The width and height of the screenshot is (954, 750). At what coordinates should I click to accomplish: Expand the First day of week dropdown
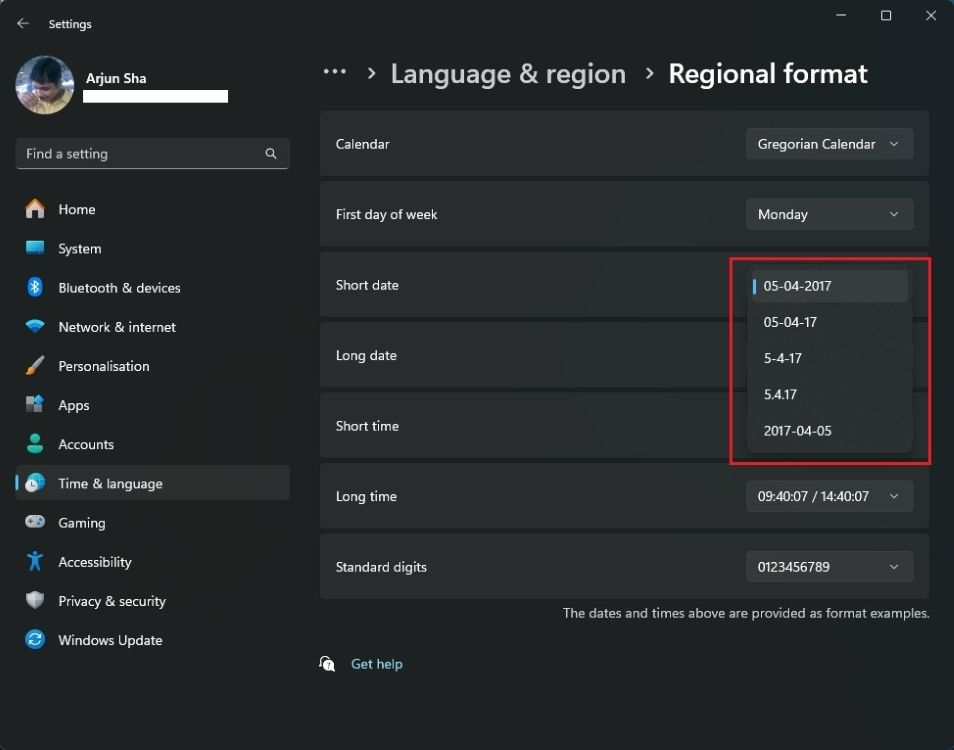[x=829, y=214]
